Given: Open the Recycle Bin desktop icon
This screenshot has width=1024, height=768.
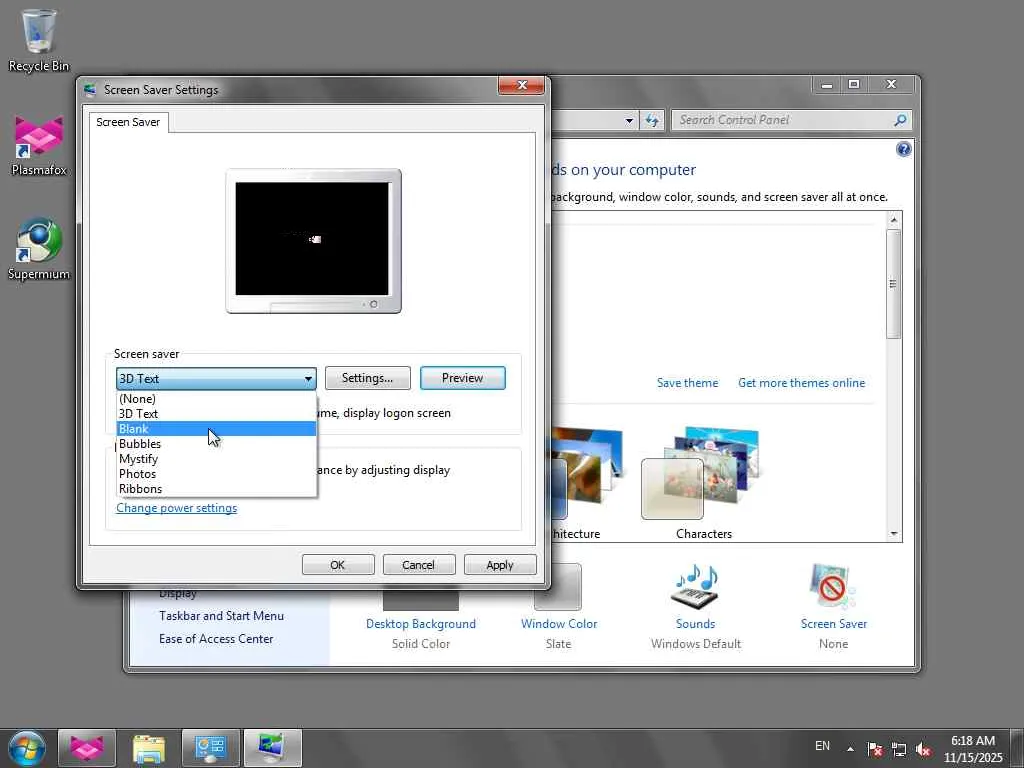Looking at the screenshot, I should (x=39, y=40).
